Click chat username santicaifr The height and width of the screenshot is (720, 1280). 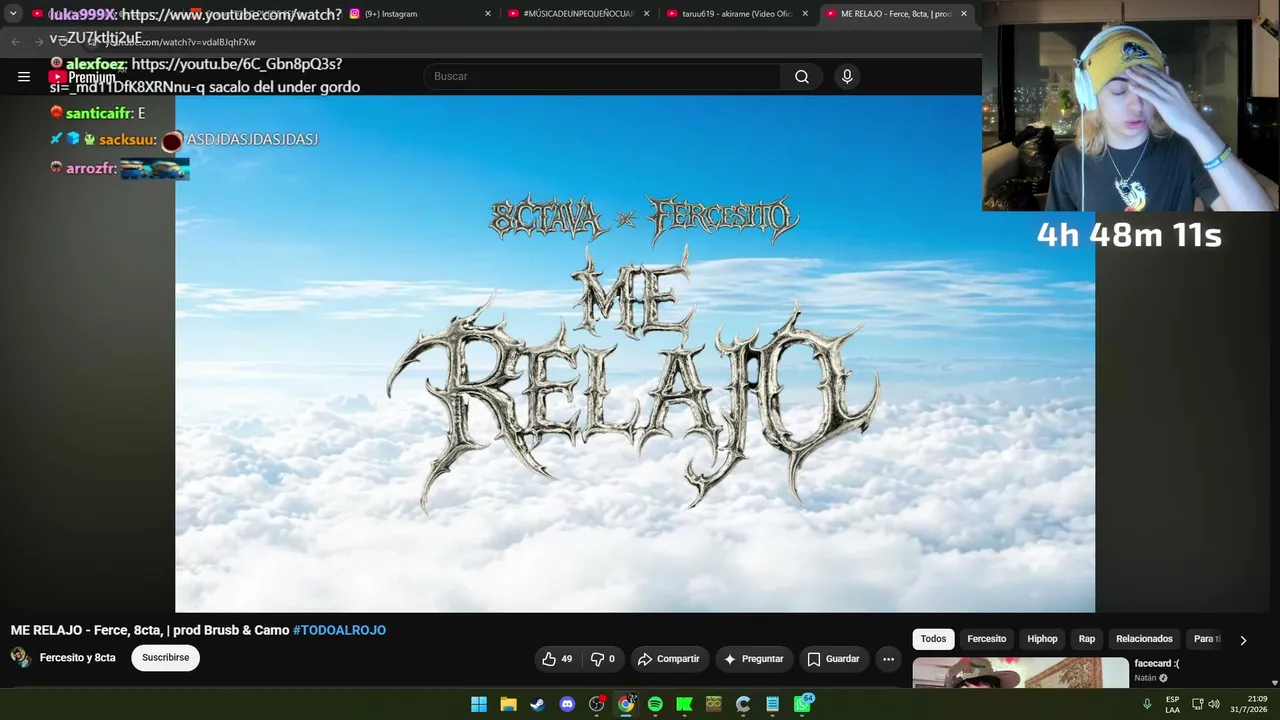click(x=98, y=114)
